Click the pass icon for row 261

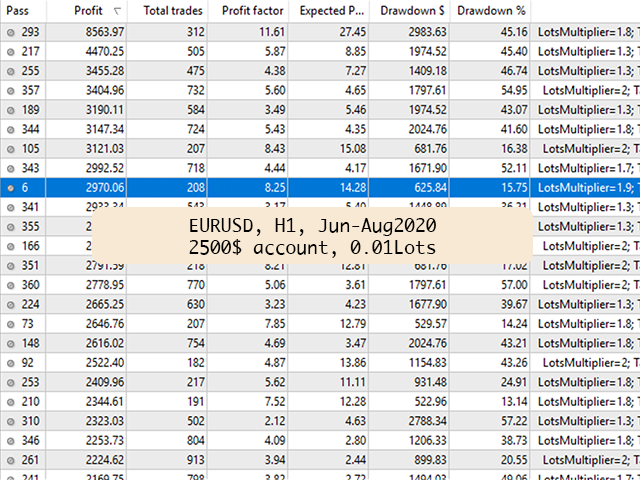click(11, 460)
